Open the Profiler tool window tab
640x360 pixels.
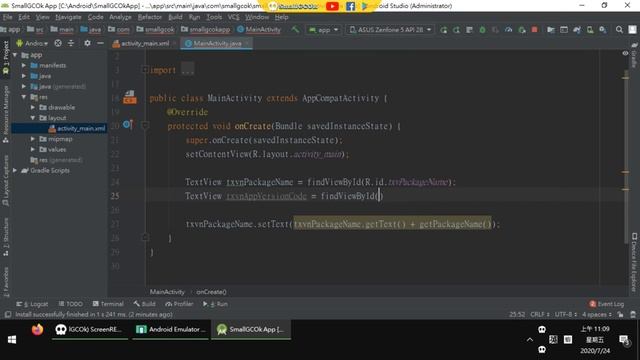pyautogui.click(x=179, y=304)
